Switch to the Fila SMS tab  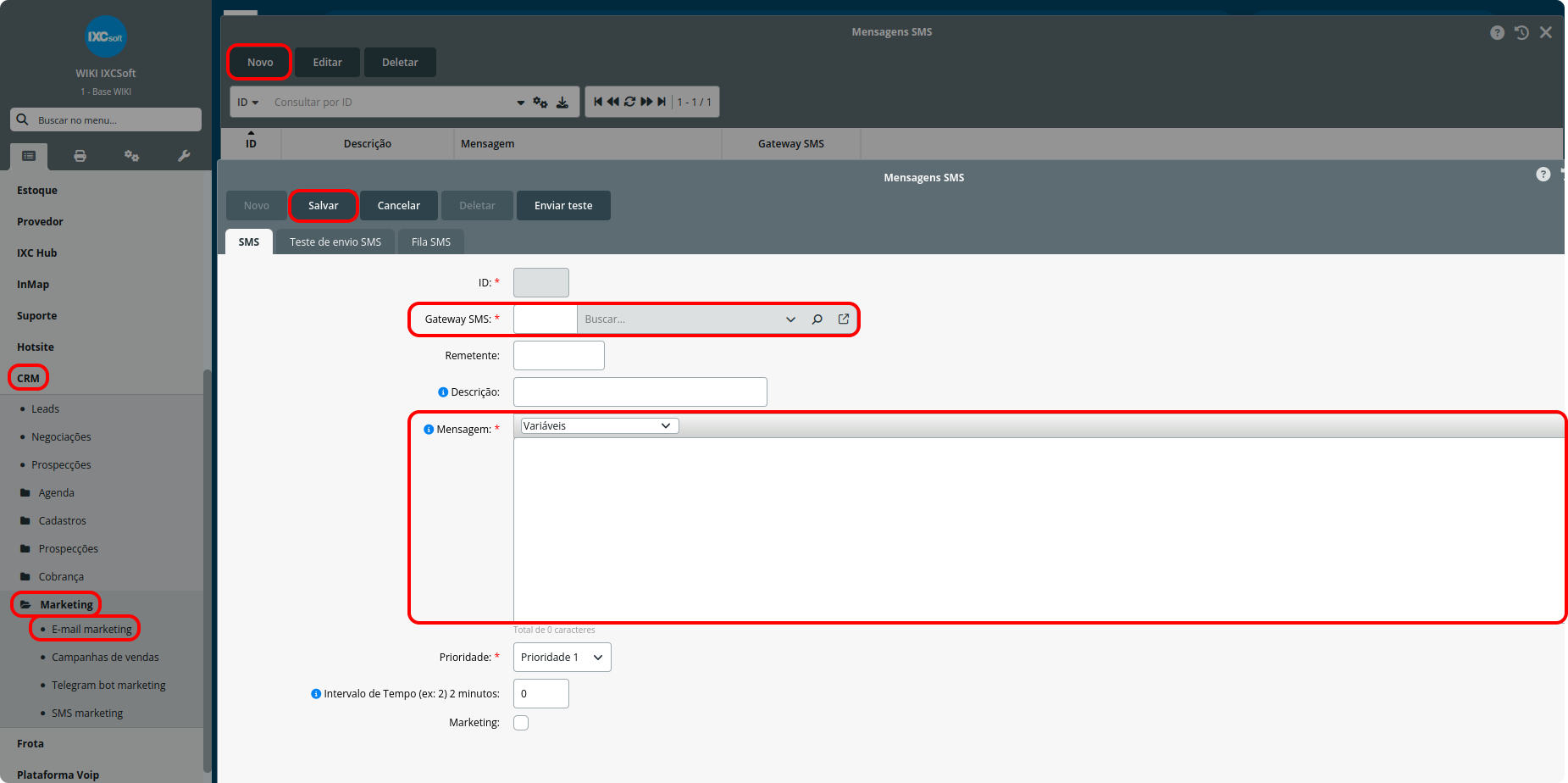tap(431, 242)
